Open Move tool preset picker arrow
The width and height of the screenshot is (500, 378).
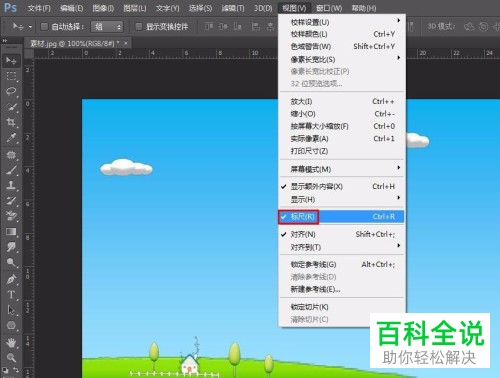[30, 26]
